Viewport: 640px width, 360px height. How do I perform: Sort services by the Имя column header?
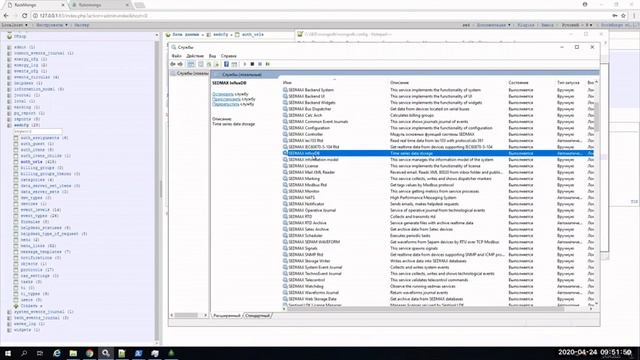287,83
